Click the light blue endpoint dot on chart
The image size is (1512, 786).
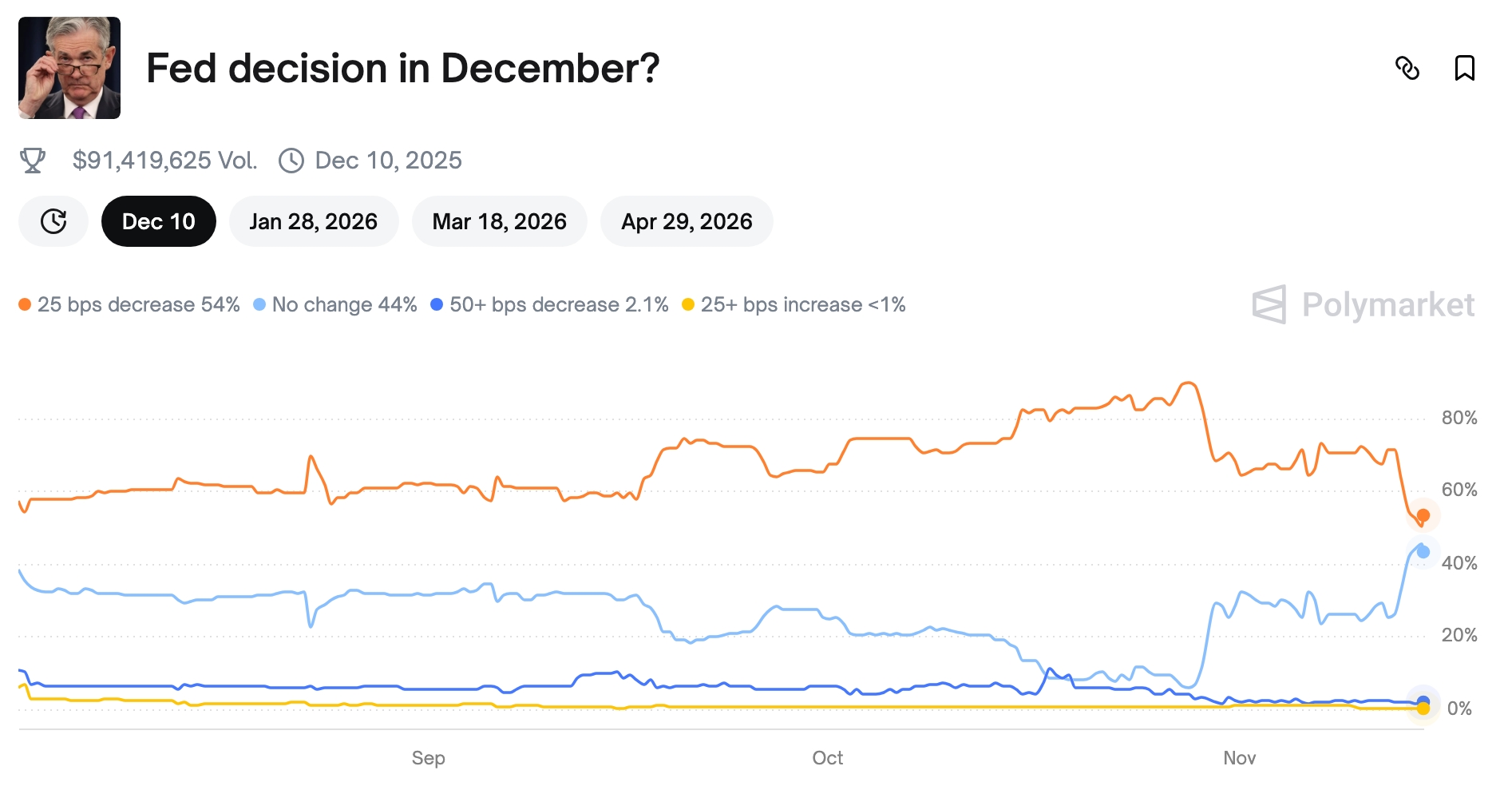(1423, 551)
